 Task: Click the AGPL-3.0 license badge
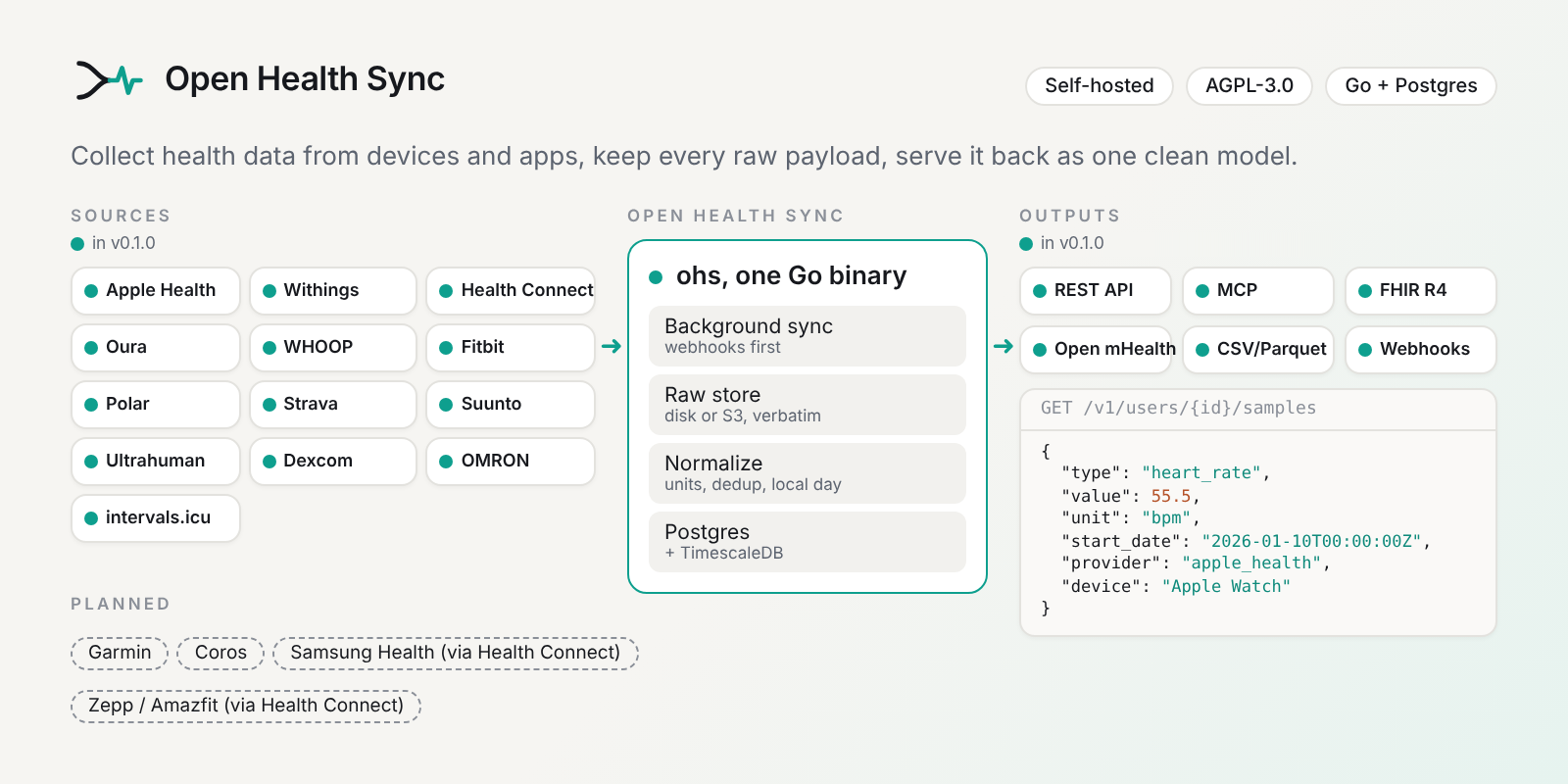(x=1249, y=85)
